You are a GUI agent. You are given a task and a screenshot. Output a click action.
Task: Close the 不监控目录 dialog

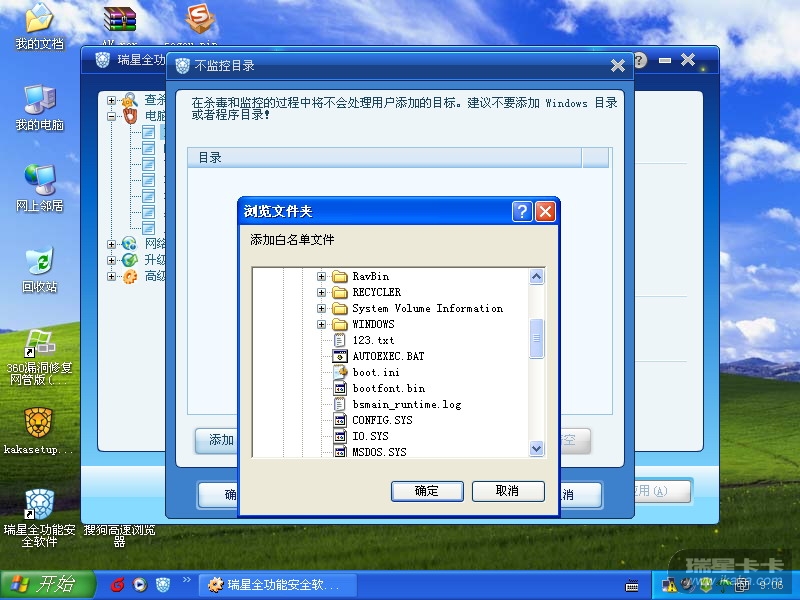(618, 65)
